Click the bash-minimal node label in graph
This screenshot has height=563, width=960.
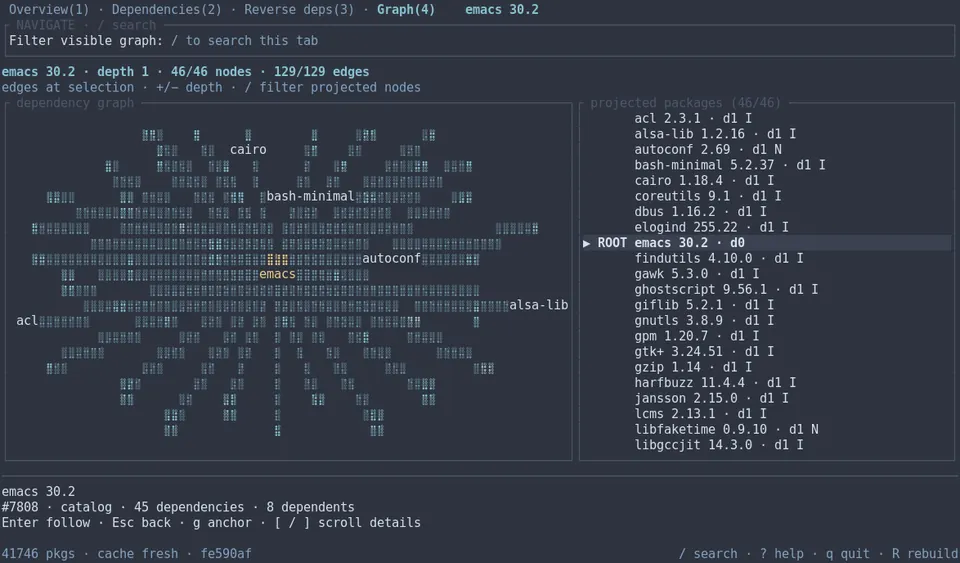pyautogui.click(x=310, y=196)
